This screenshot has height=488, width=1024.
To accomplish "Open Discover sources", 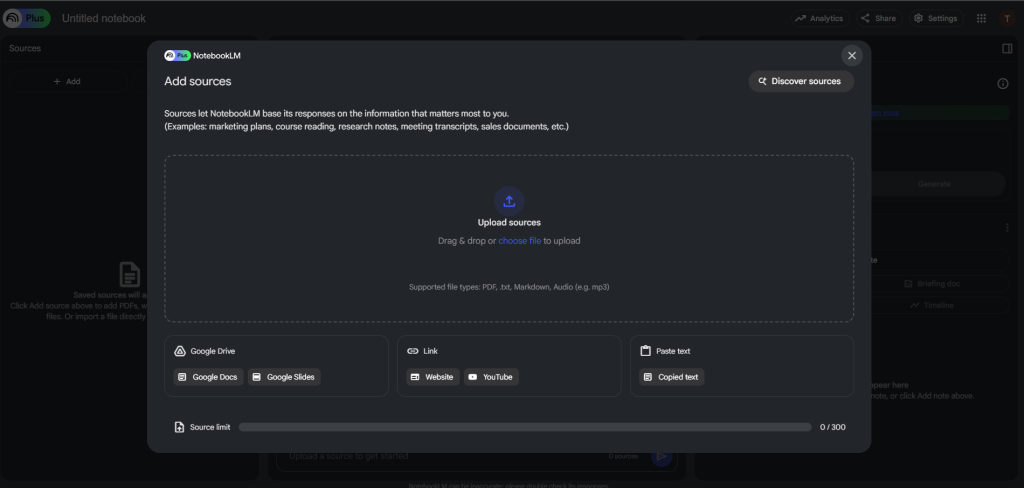I will (801, 82).
